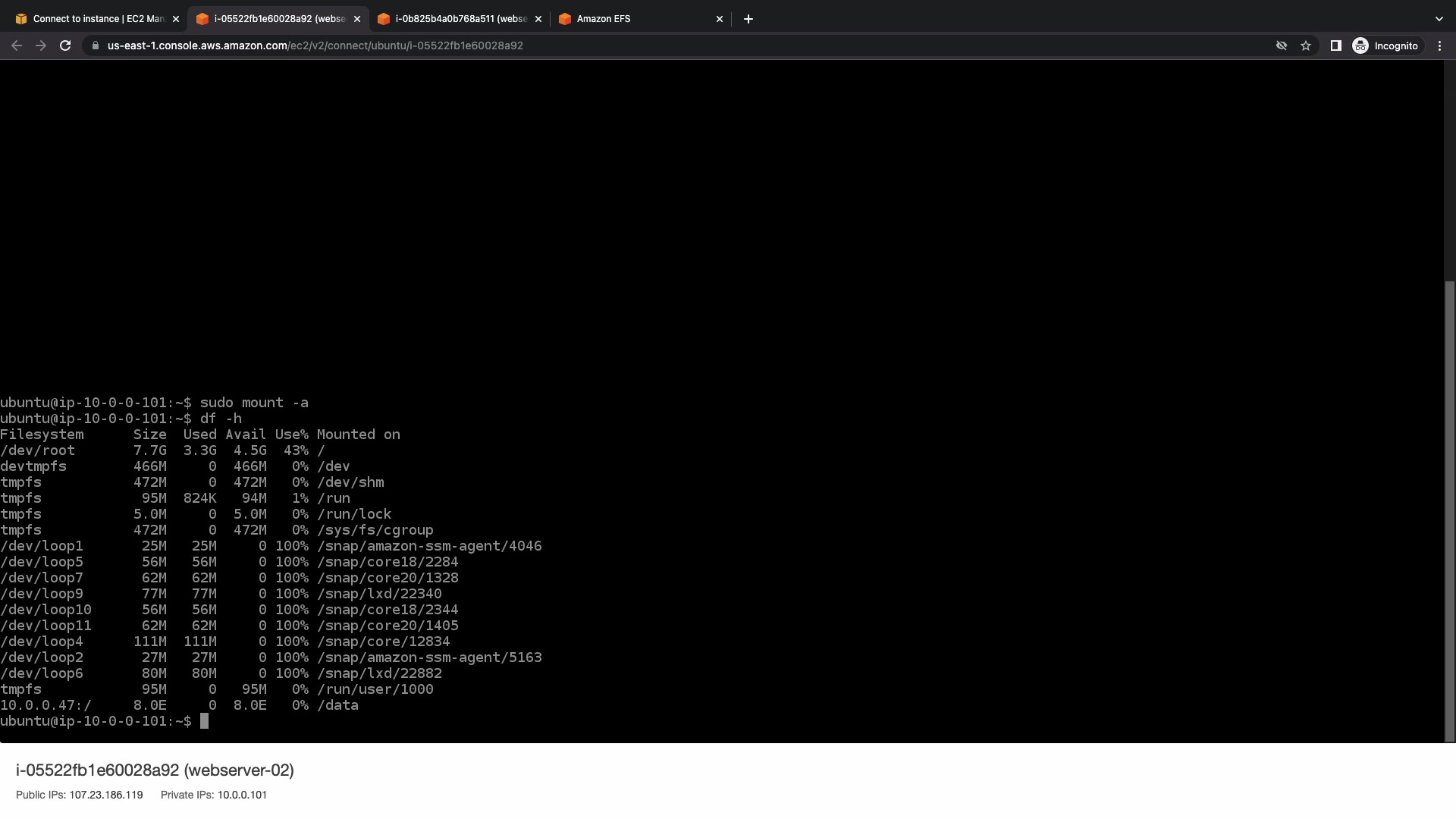
Task: Open Chrome three-dot menu
Action: click(x=1439, y=45)
